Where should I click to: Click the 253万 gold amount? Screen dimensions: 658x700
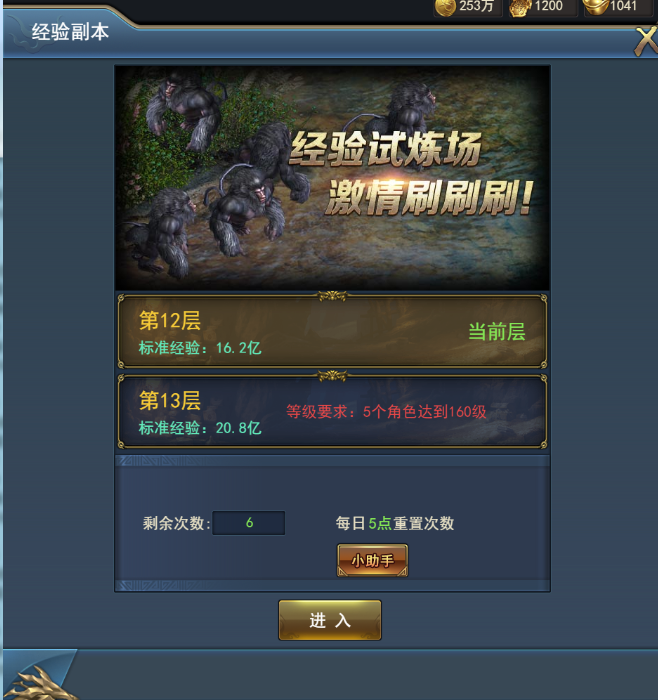476,6
